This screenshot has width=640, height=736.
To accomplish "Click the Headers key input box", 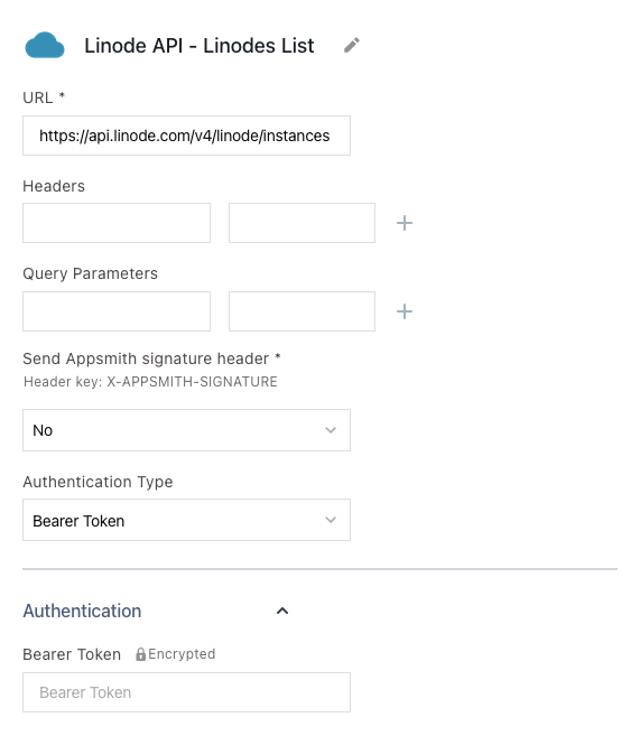I will click(x=116, y=223).
